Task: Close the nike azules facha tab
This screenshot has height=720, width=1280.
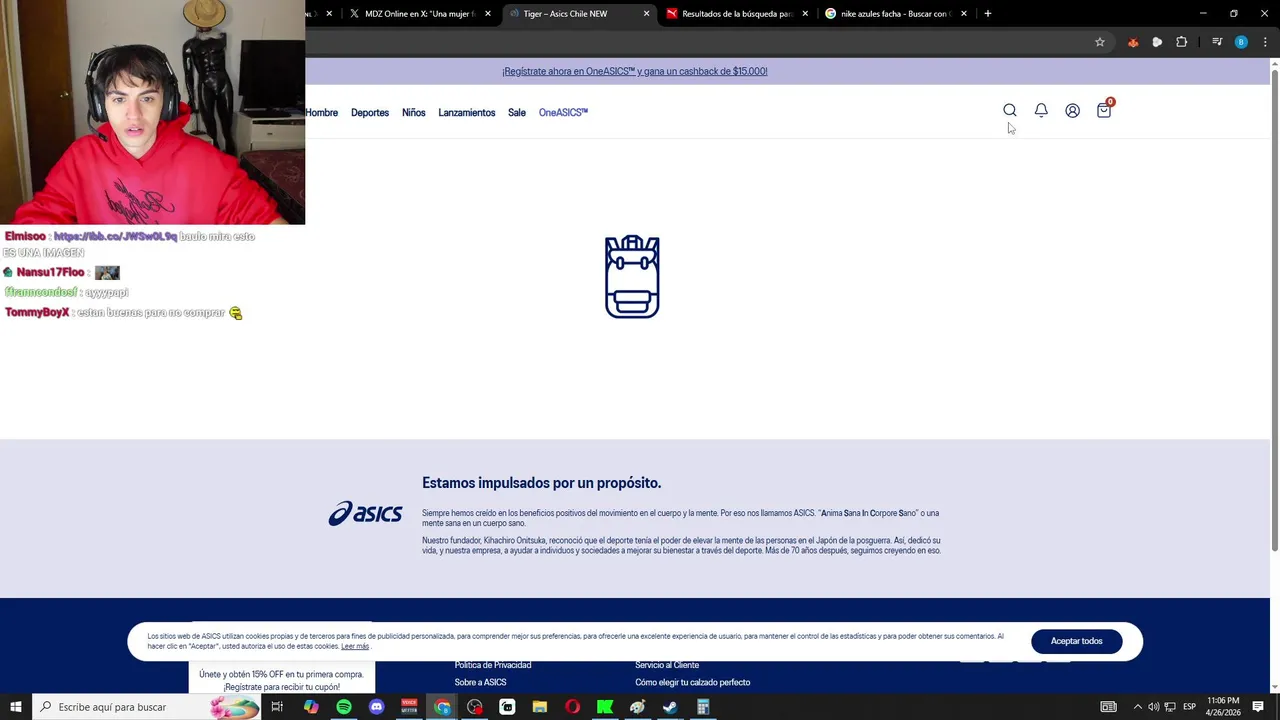Action: (x=964, y=14)
